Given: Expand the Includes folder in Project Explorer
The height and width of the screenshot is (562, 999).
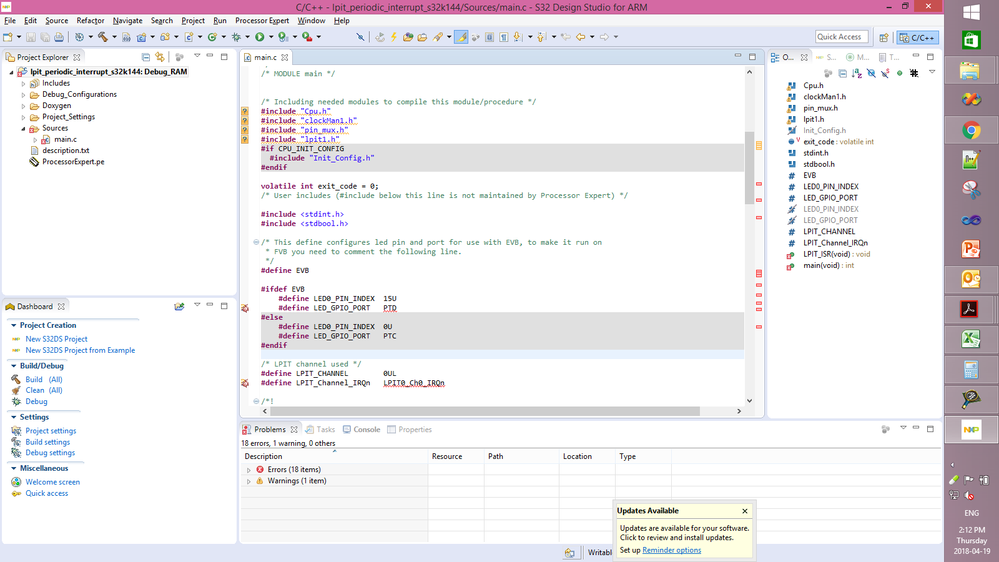Looking at the screenshot, I should click(x=23, y=83).
